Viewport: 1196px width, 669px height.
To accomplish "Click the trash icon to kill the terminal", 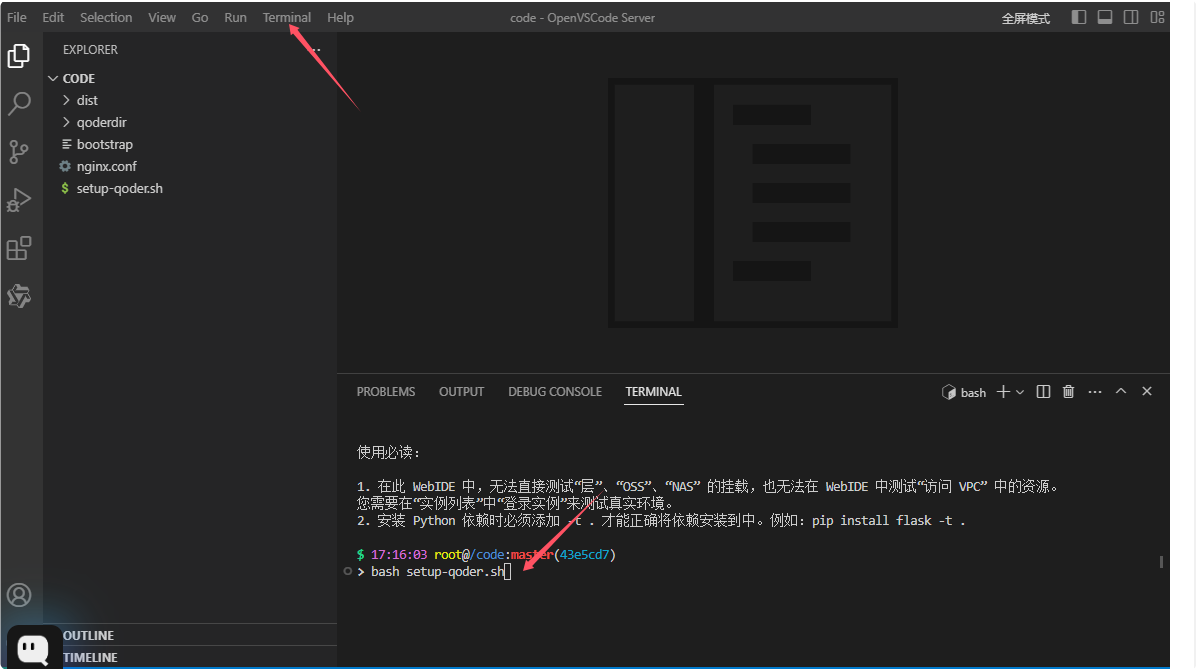I will tap(1068, 392).
